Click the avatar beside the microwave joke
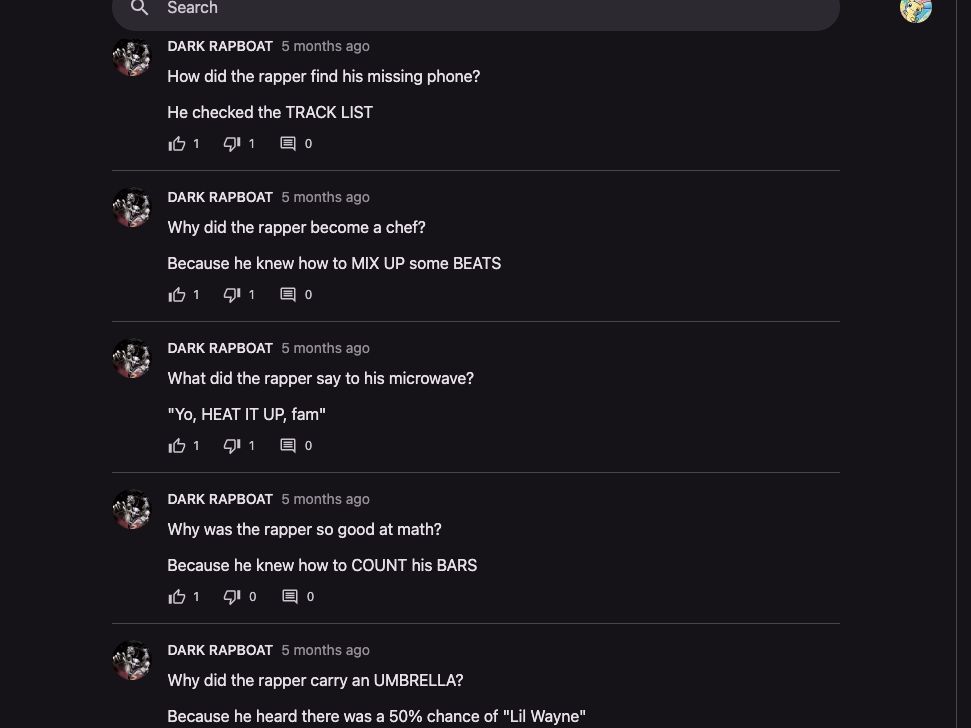Viewport: 971px width, 728px height. click(x=132, y=358)
